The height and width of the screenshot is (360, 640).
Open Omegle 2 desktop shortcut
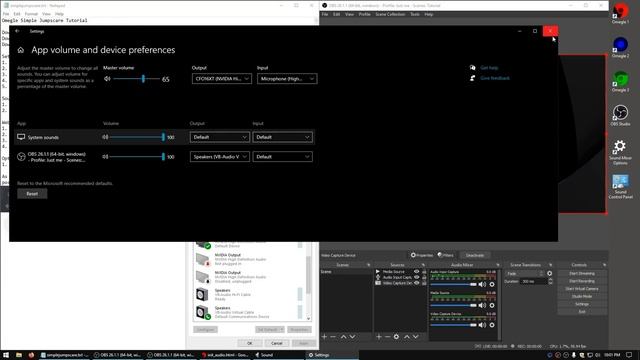[620, 47]
